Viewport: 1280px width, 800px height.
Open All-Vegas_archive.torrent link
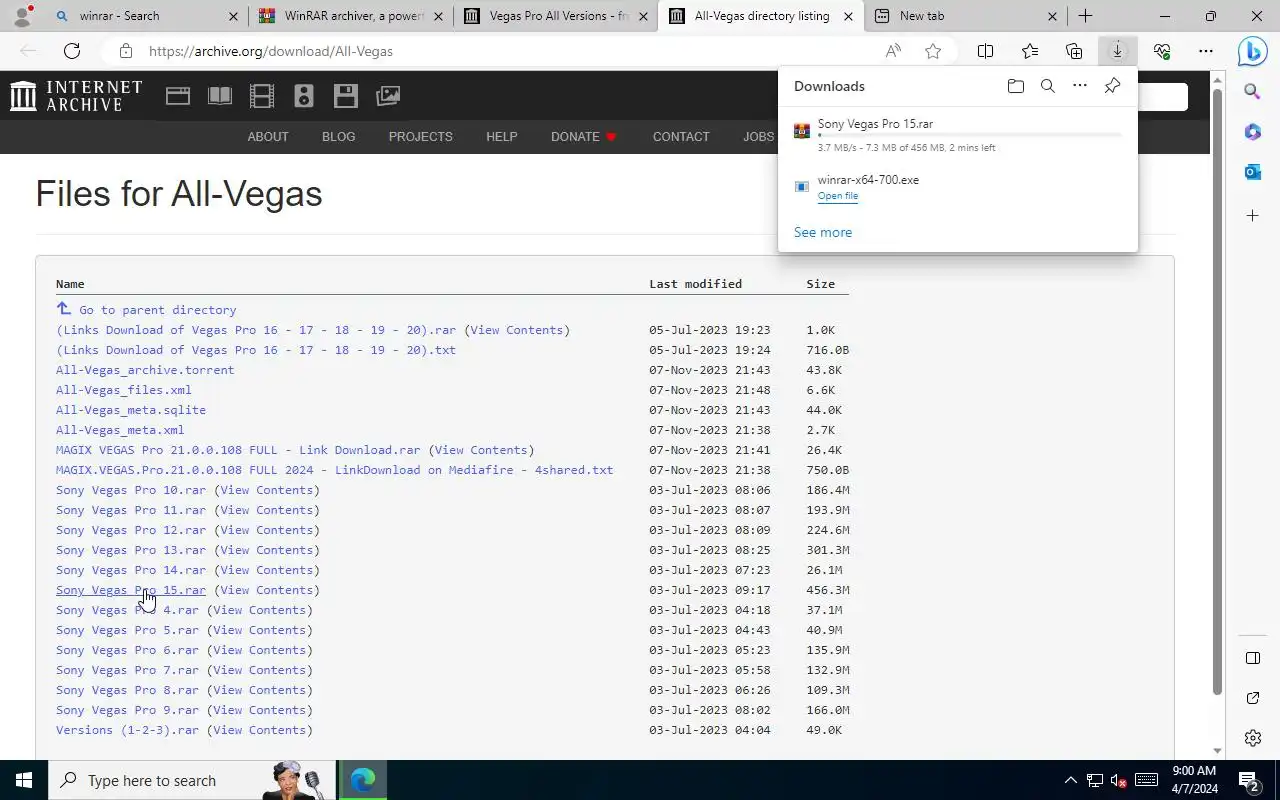click(x=145, y=370)
